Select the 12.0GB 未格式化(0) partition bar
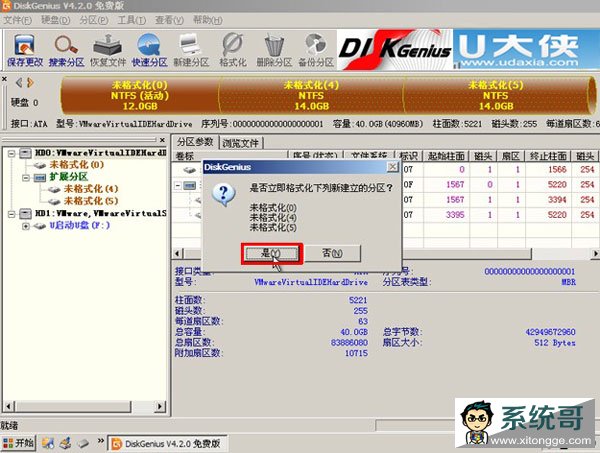 (x=140, y=95)
